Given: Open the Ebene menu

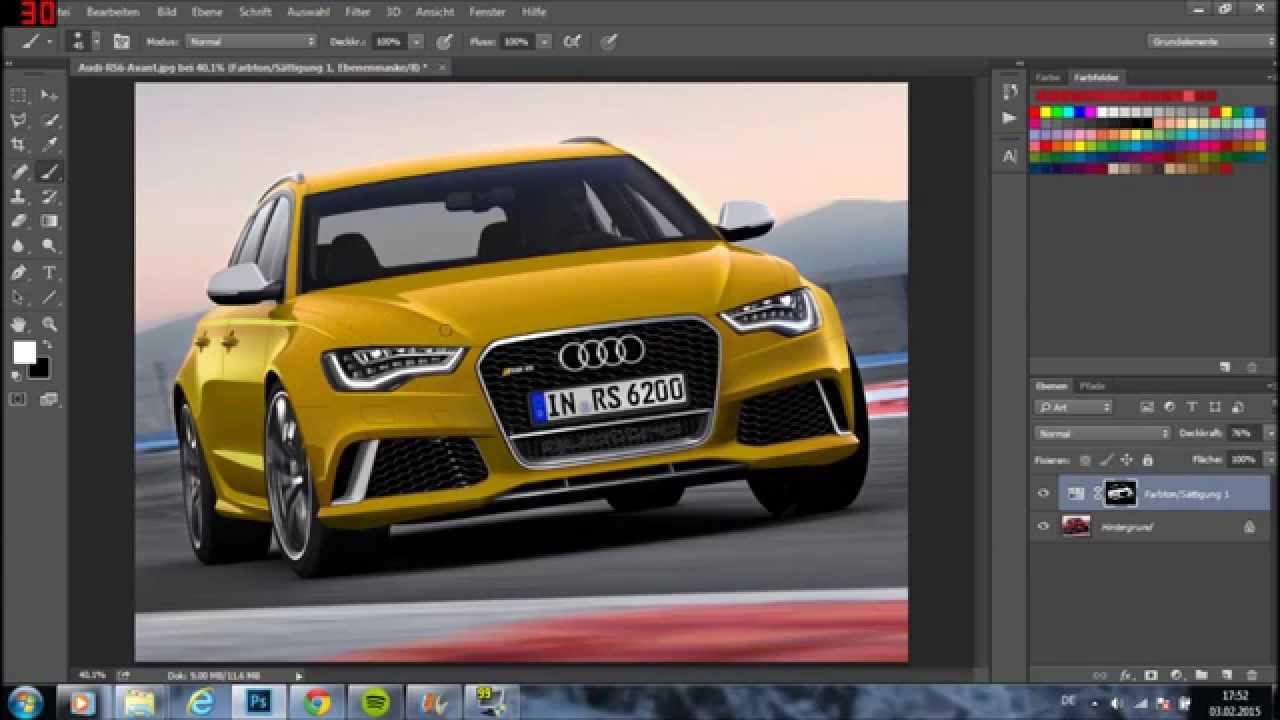Looking at the screenshot, I should point(207,12).
